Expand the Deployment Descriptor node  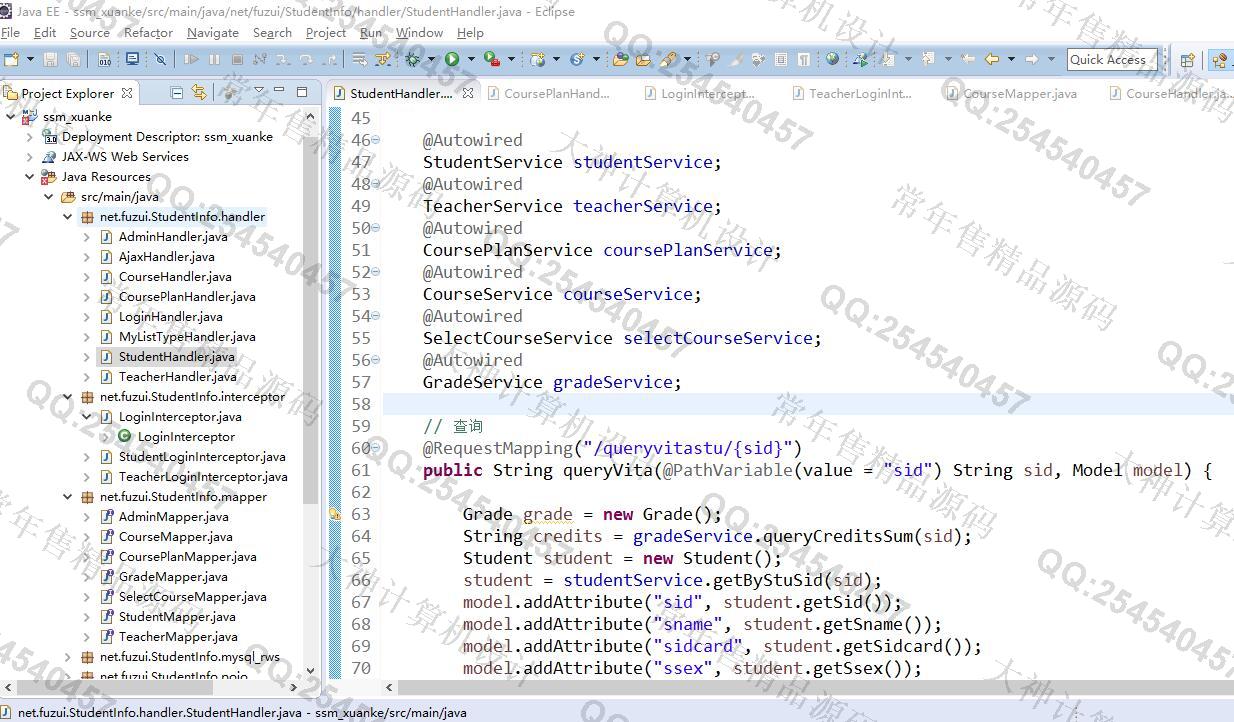click(29, 137)
